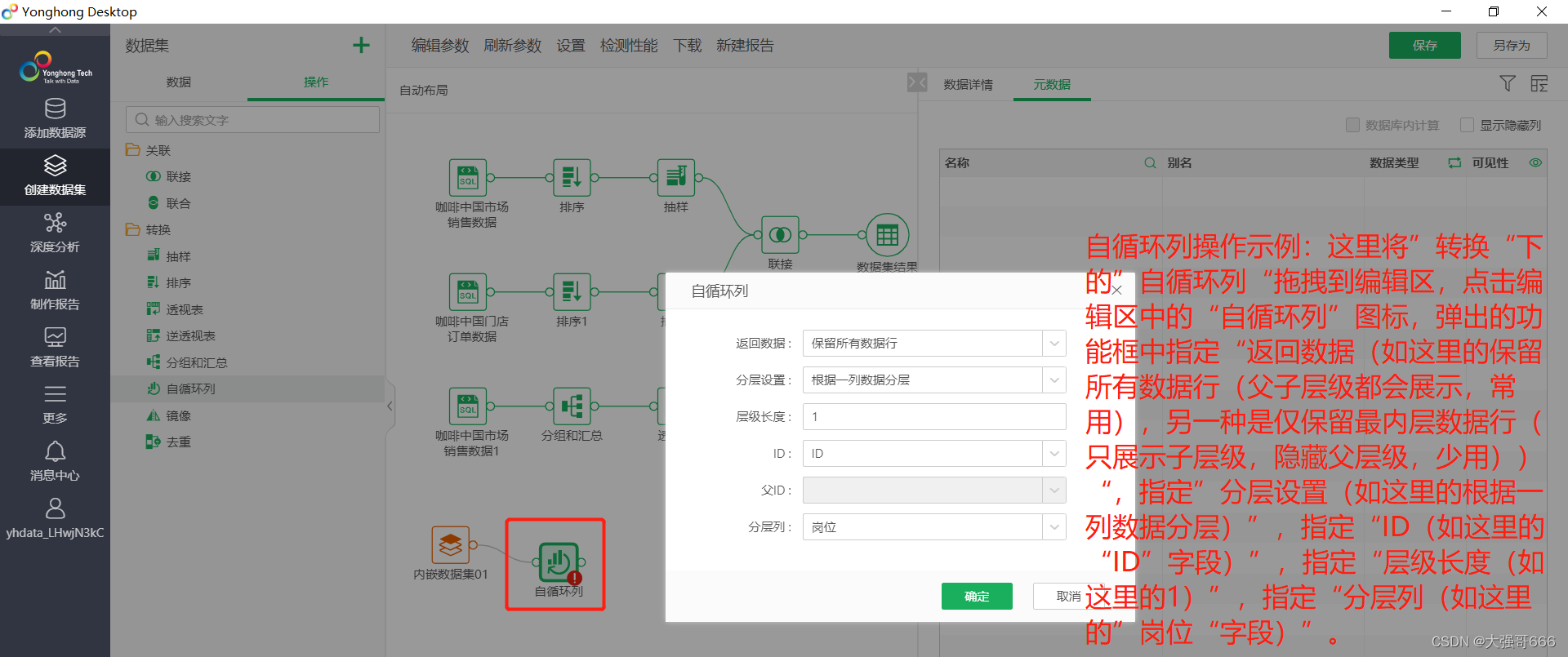Select 内嵌数据集01 node
Viewport: 1568px width, 657px height.
tap(451, 544)
